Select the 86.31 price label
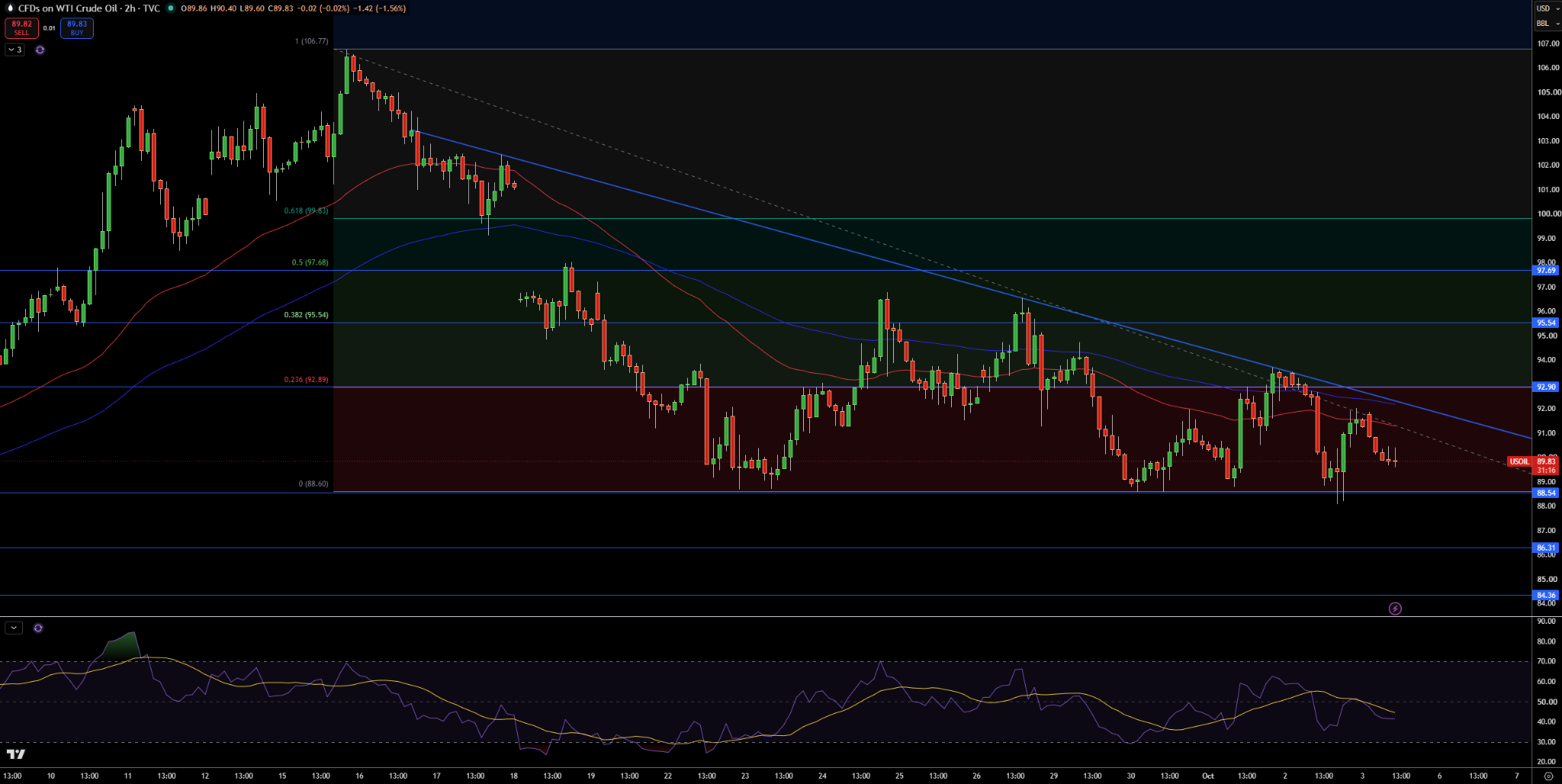 click(x=1546, y=548)
